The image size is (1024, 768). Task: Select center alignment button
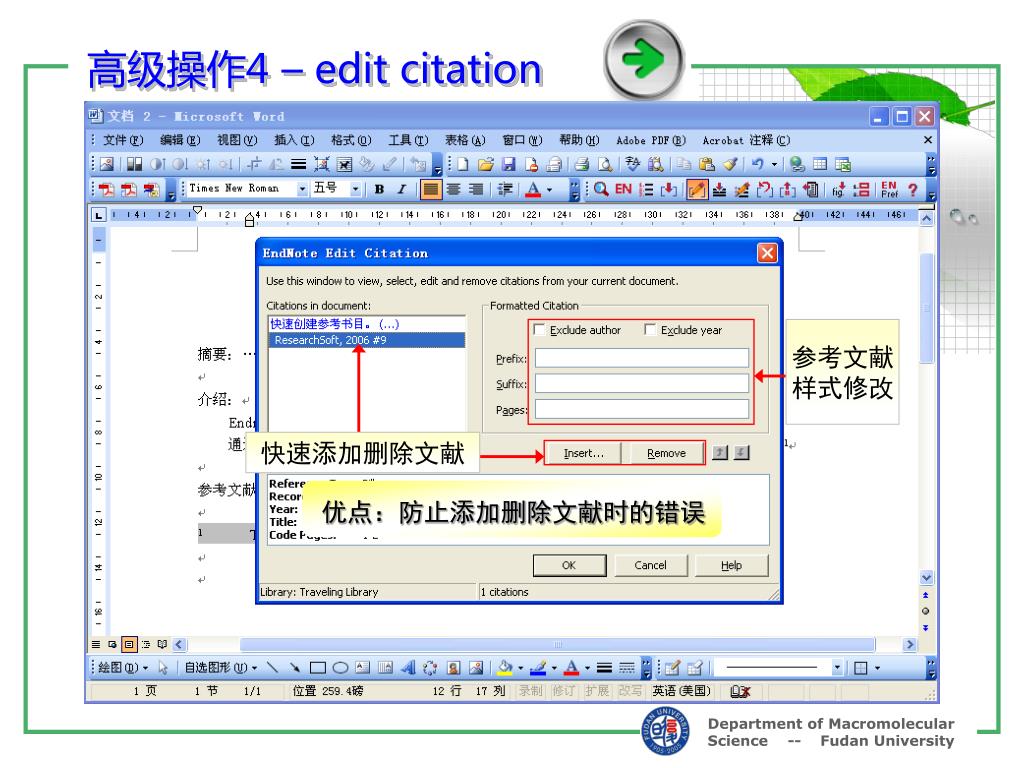[x=453, y=189]
